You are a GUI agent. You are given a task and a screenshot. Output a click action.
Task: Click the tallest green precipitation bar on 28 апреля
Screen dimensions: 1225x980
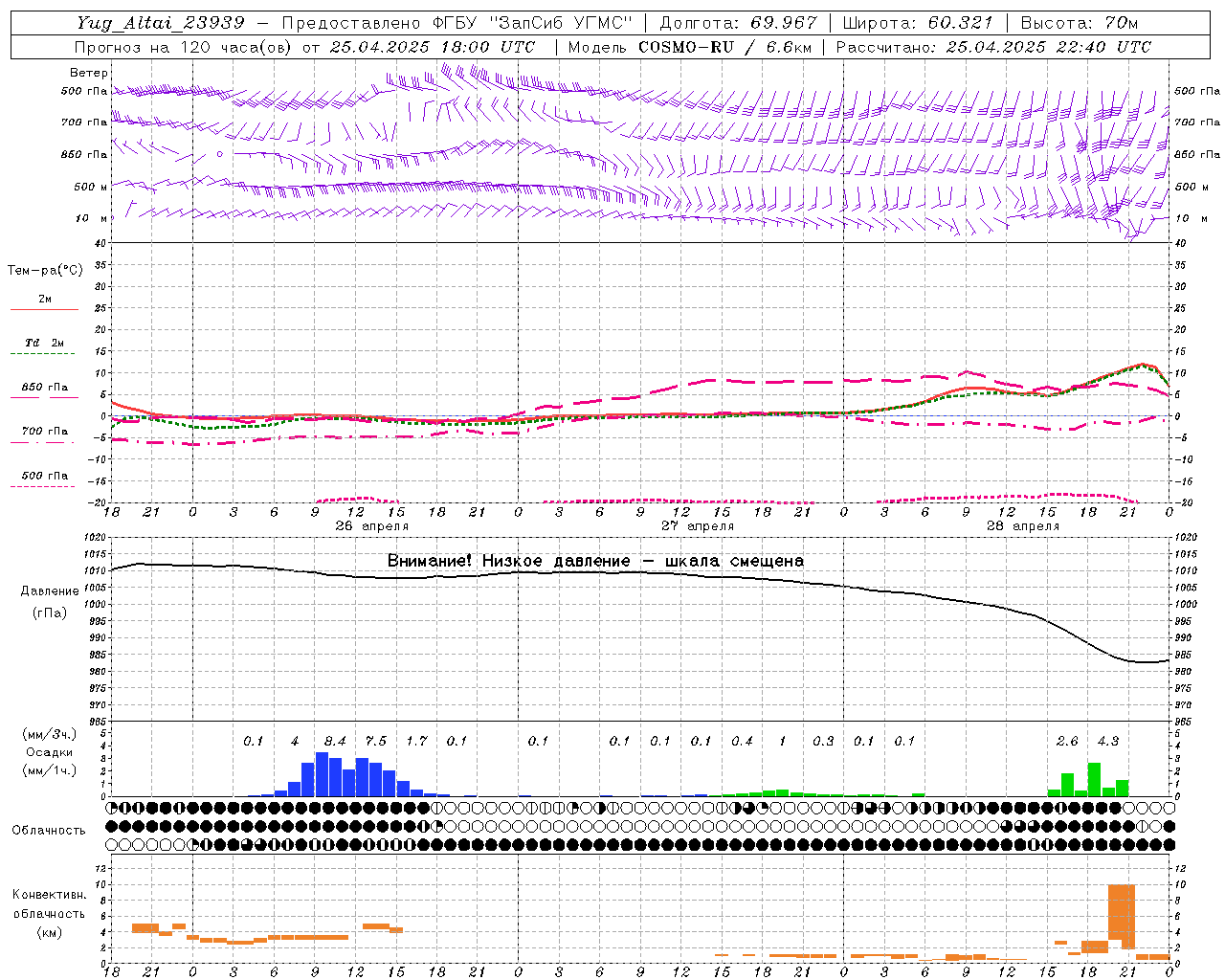click(1094, 779)
